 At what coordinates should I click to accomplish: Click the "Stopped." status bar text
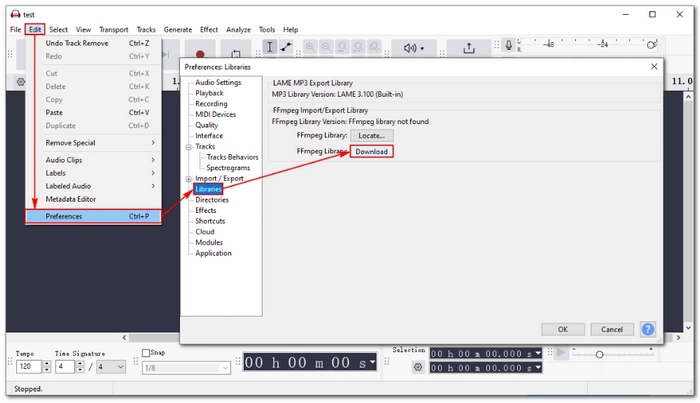pos(28,389)
